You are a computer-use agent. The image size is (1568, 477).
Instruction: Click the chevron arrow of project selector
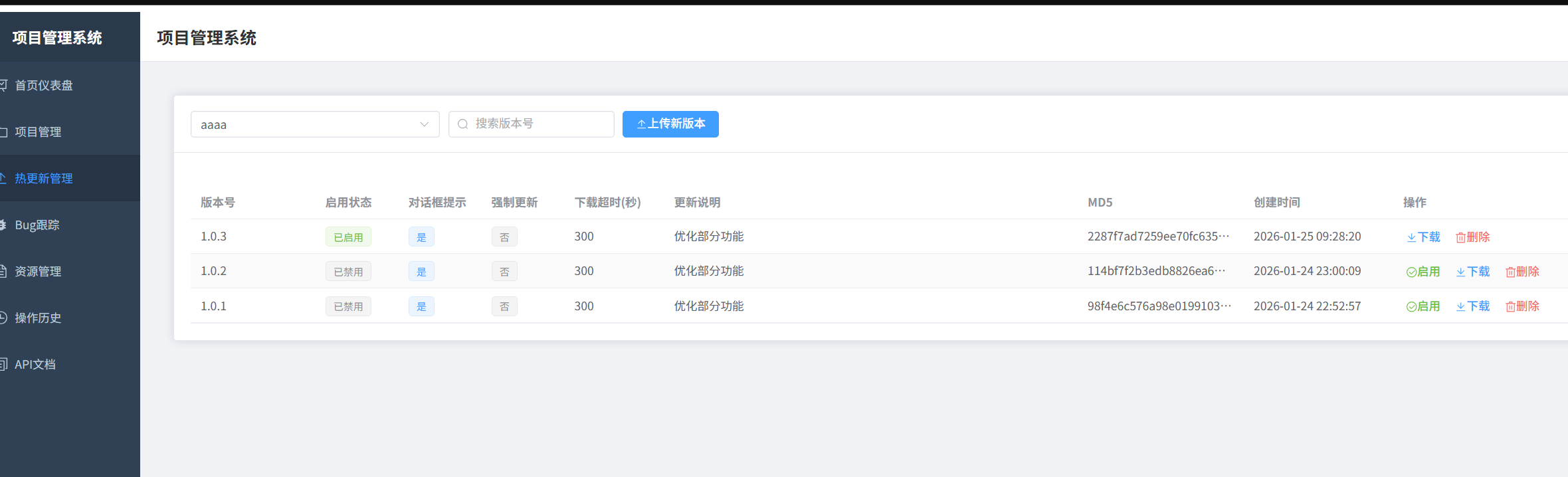pos(424,124)
